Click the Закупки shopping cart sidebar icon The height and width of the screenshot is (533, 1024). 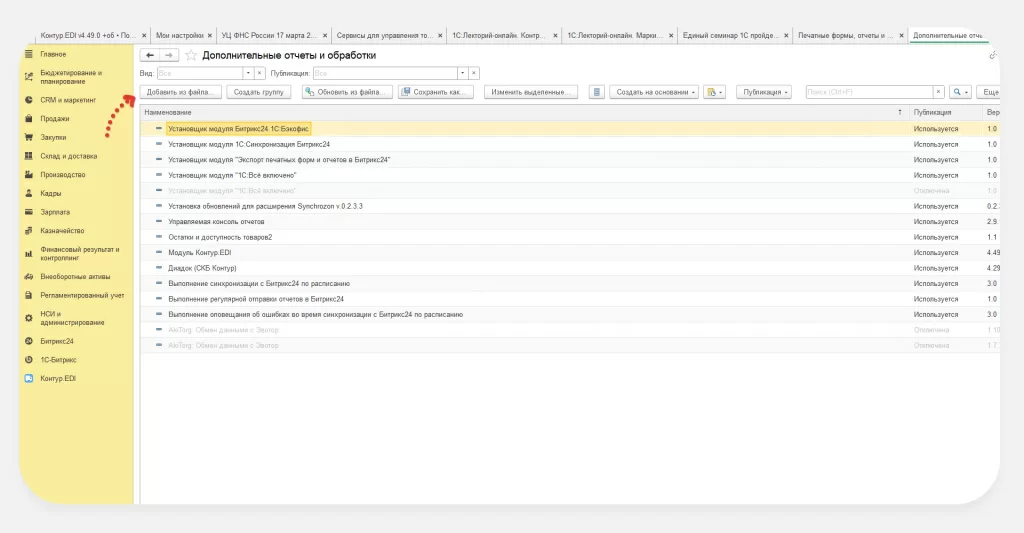(29, 137)
